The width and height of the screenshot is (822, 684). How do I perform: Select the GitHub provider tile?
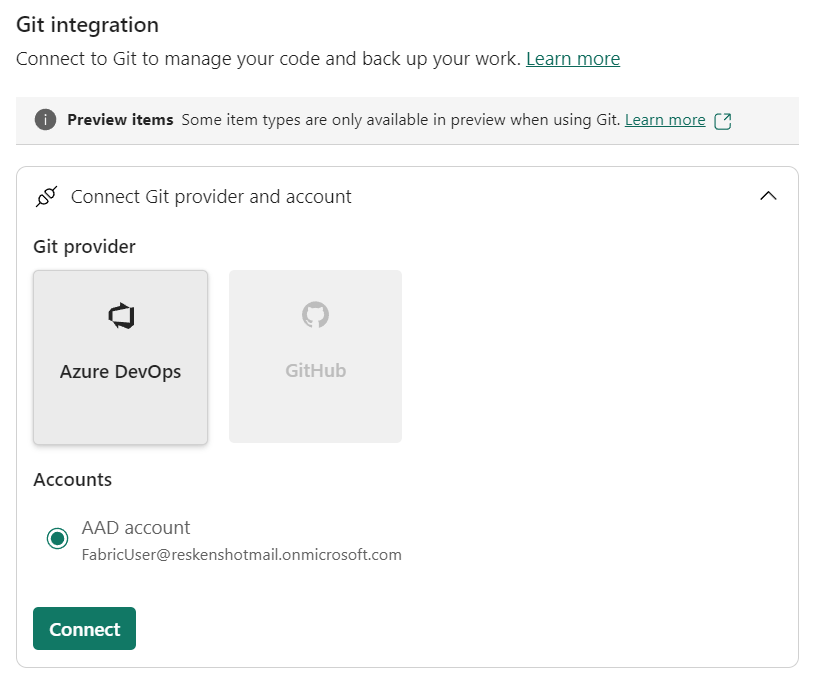click(x=315, y=357)
